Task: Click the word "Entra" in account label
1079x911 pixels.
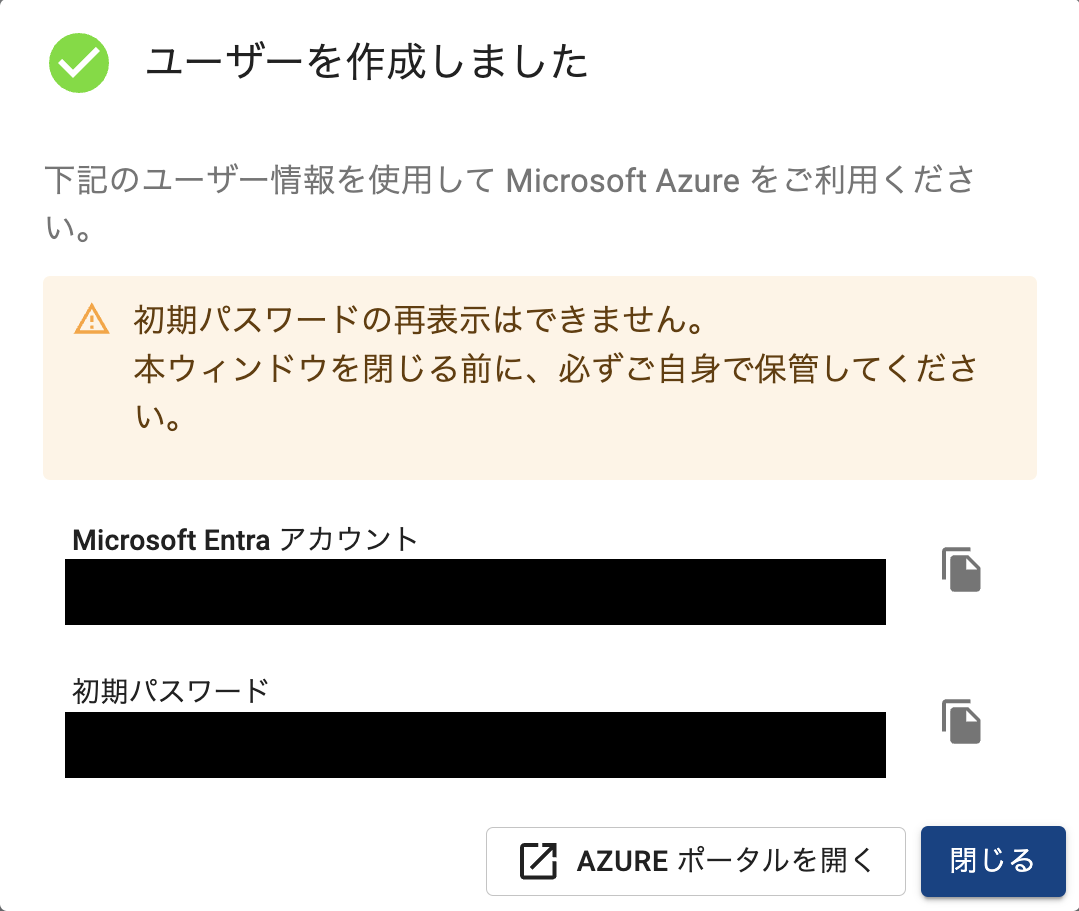Action: pos(237,540)
